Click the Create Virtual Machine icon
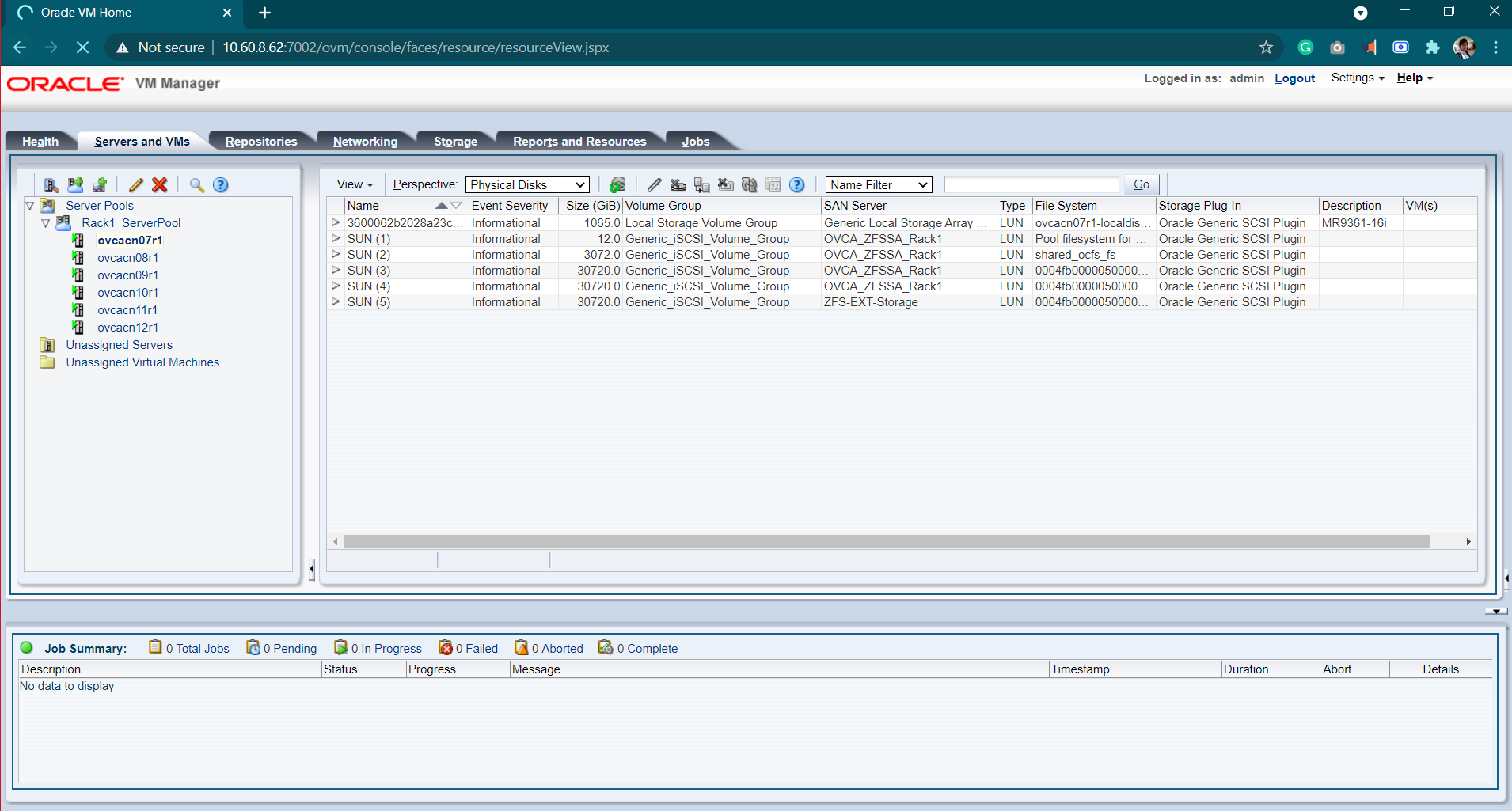Image resolution: width=1512 pixels, height=811 pixels. (x=100, y=184)
